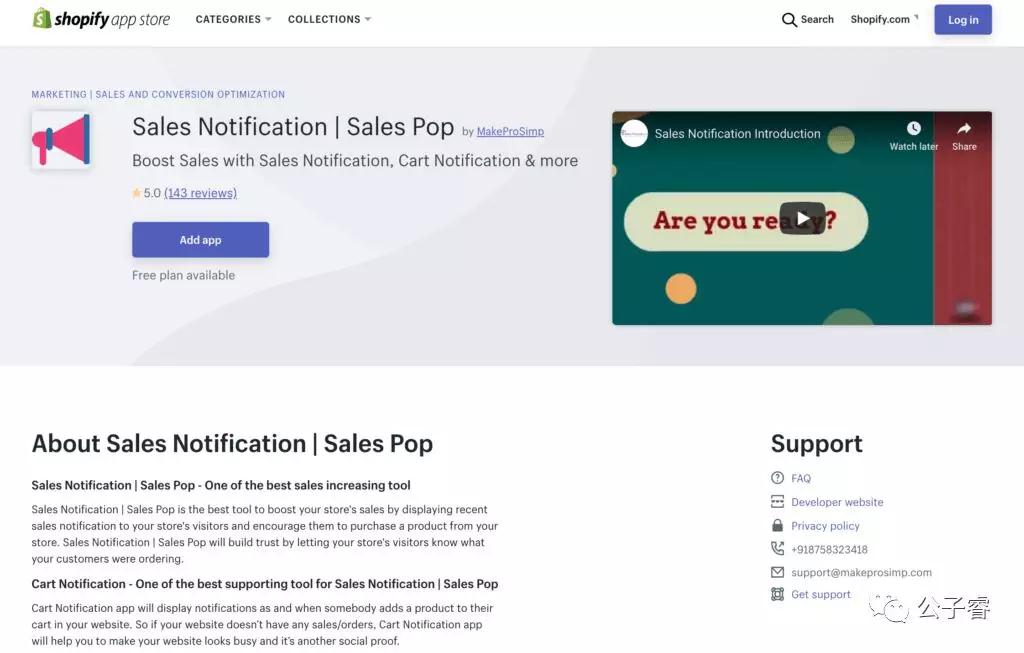Click the email envelope icon for support

coord(777,572)
